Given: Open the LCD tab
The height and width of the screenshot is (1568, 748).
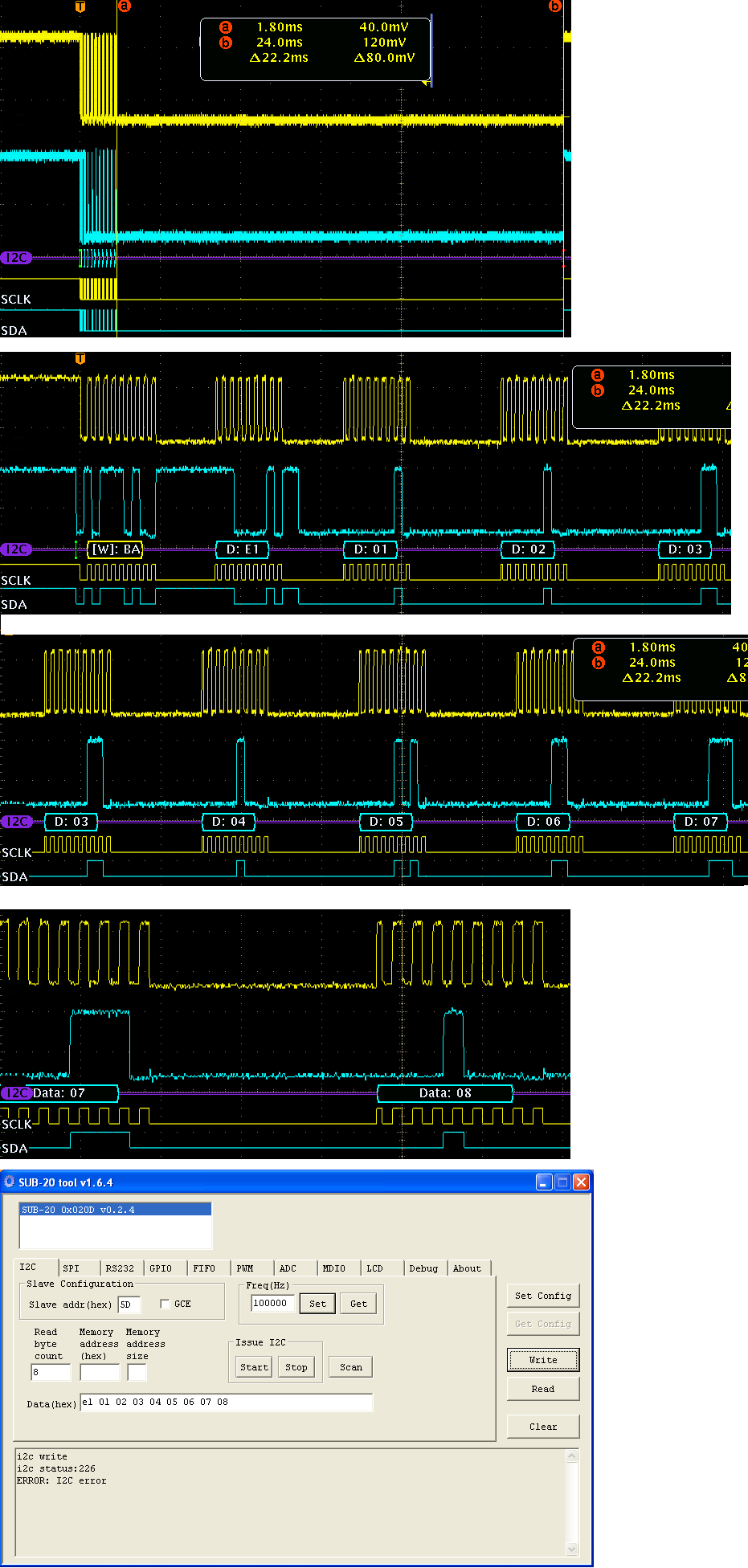Looking at the screenshot, I should click(381, 1268).
